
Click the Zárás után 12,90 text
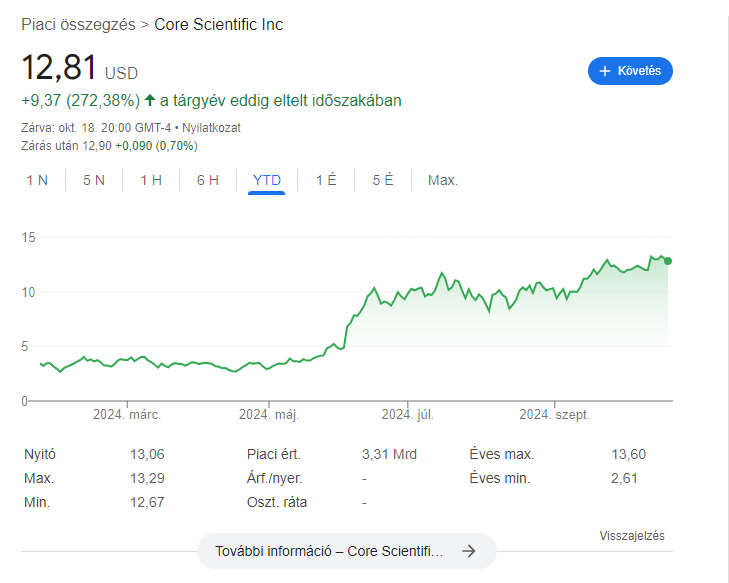pyautogui.click(x=66, y=146)
